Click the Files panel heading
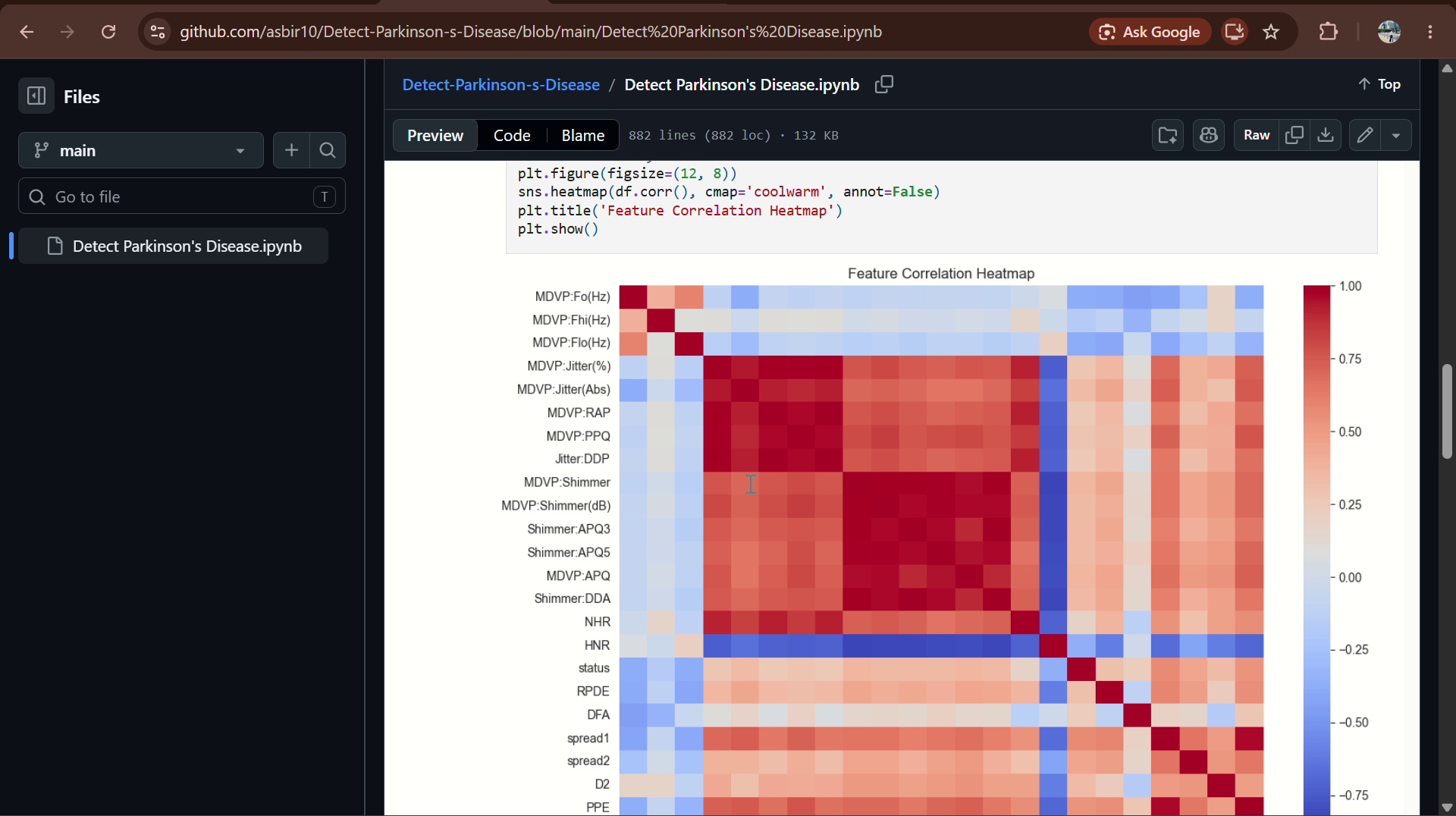The image size is (1456, 816). 82,96
